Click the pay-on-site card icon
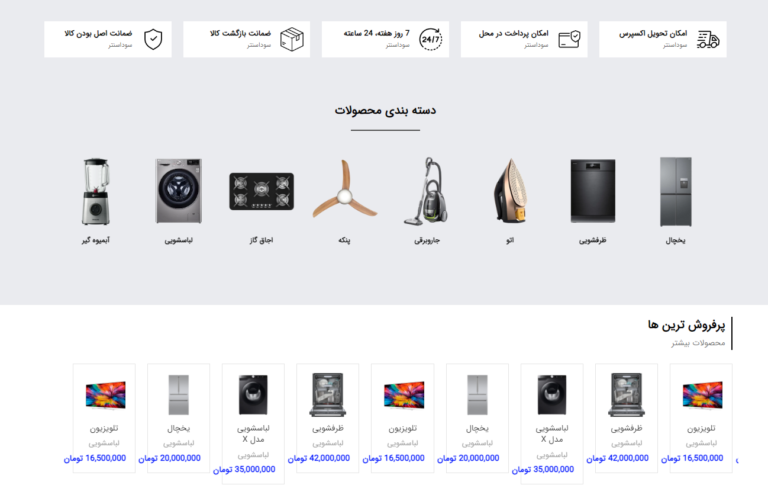 pos(569,39)
